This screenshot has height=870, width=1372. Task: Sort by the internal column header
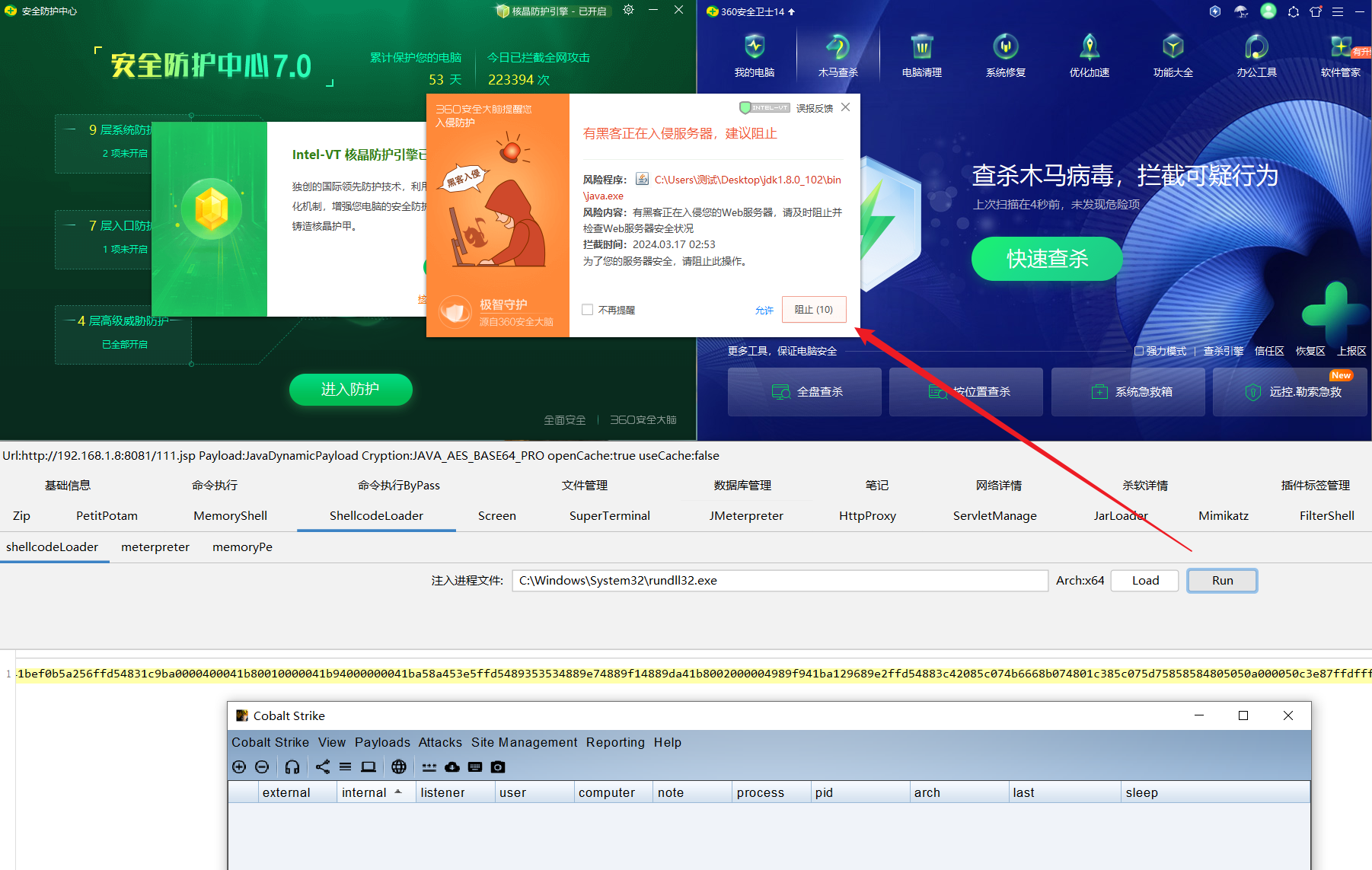[364, 792]
